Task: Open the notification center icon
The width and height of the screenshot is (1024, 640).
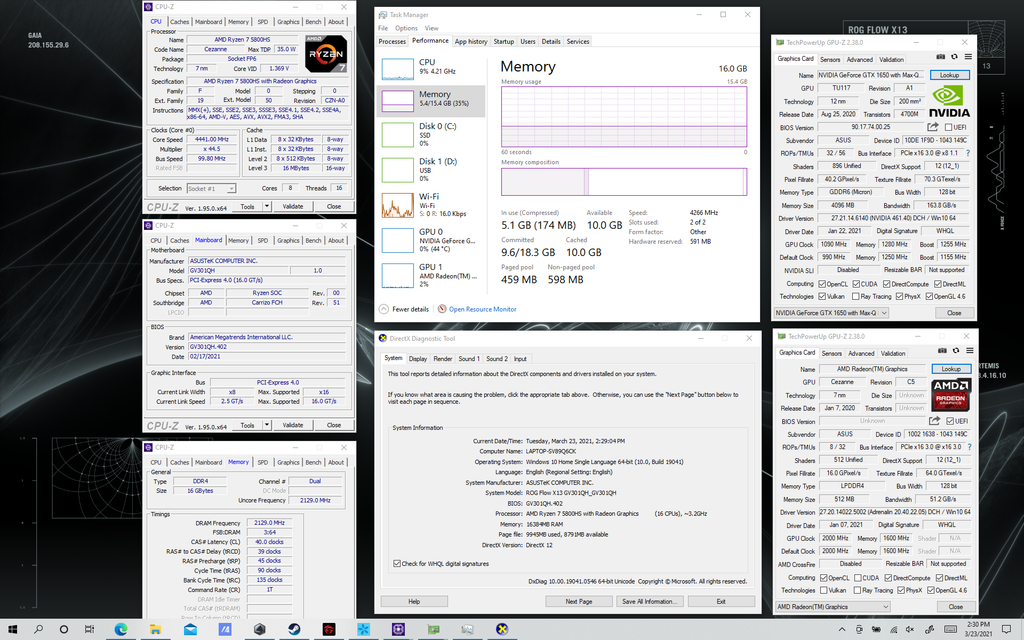Action: tap(1006, 630)
